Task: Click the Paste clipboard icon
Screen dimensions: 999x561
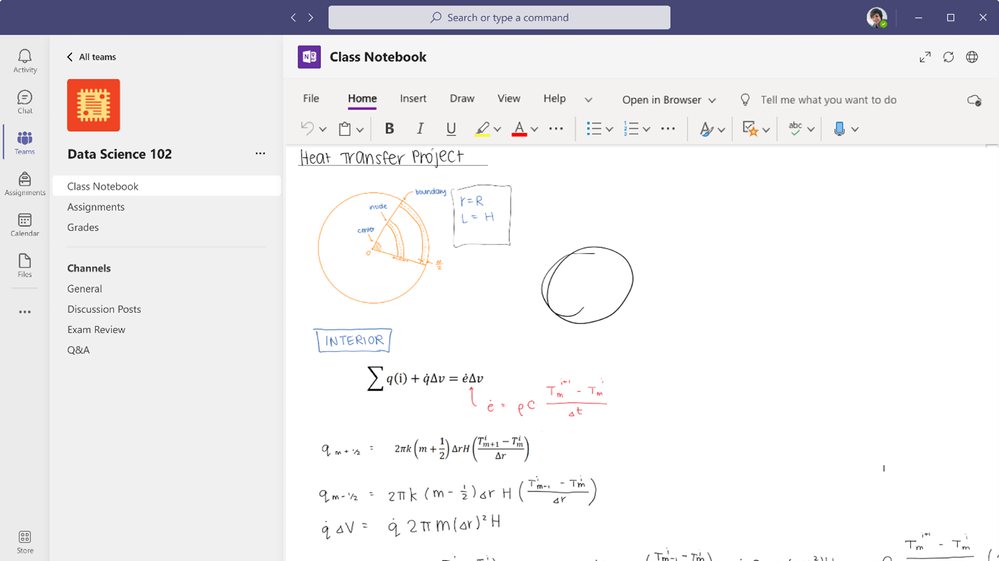Action: click(345, 129)
